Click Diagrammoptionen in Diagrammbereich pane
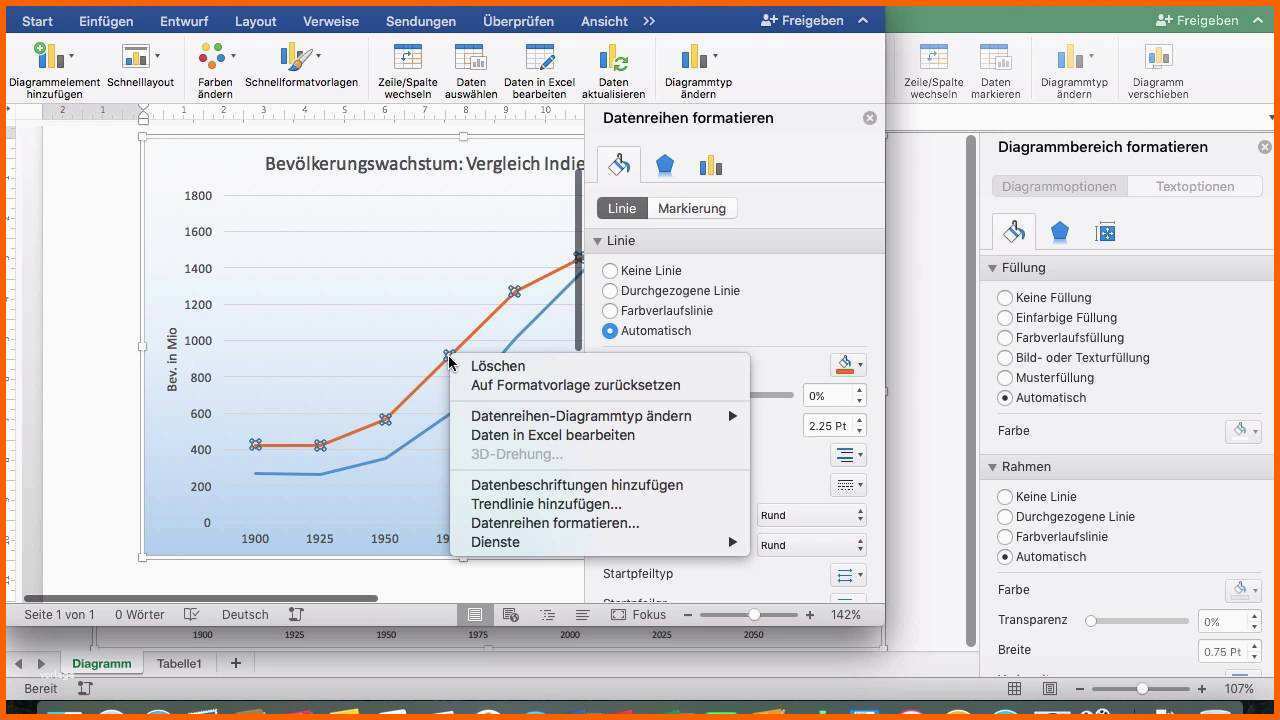 click(x=1059, y=186)
